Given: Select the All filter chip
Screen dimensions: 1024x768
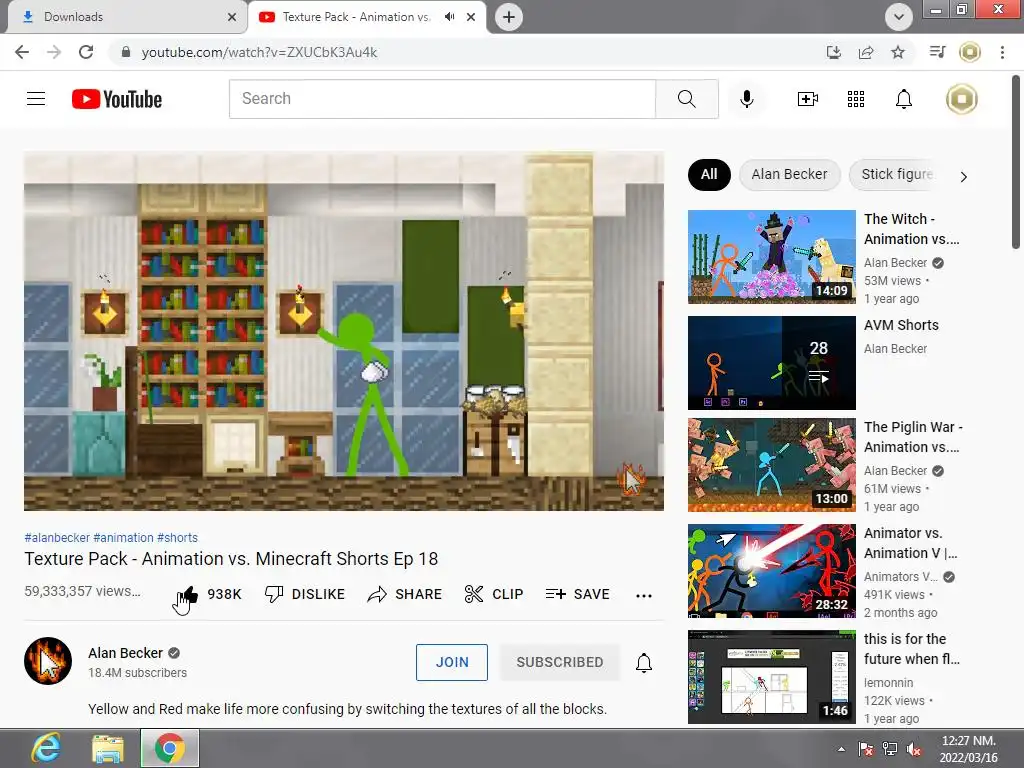Looking at the screenshot, I should (x=709, y=174).
